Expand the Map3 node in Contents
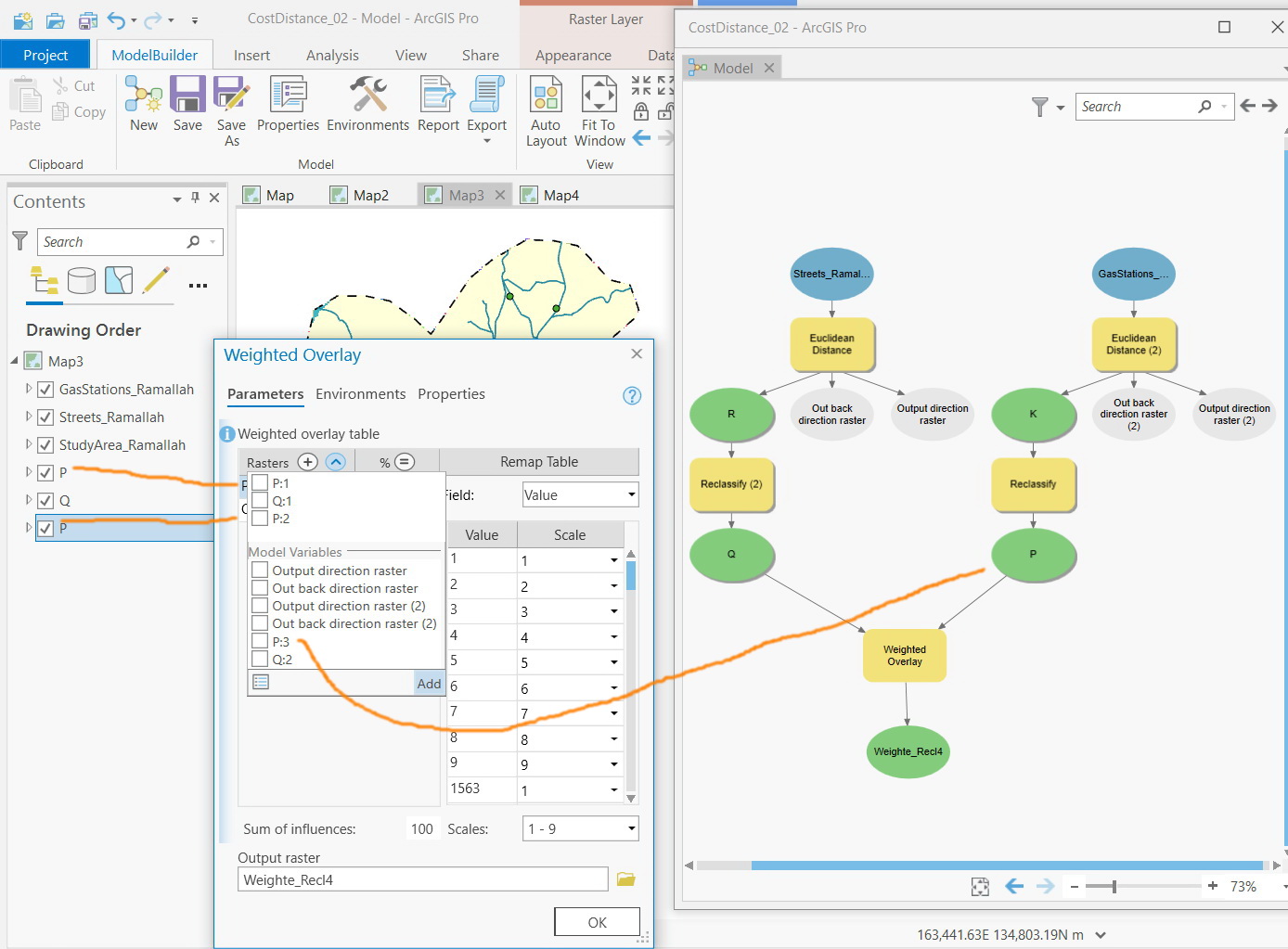The height and width of the screenshot is (949, 1288). (14, 361)
